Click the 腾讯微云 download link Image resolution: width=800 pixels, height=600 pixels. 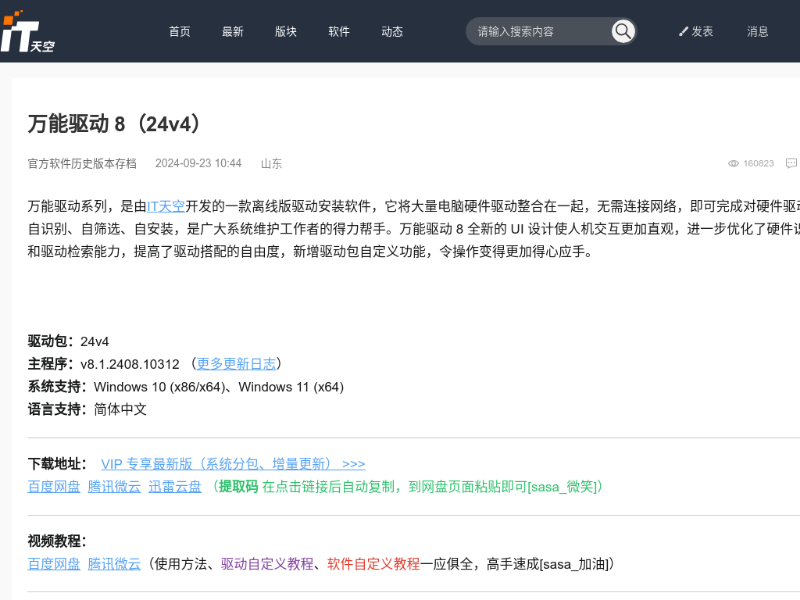(114, 487)
